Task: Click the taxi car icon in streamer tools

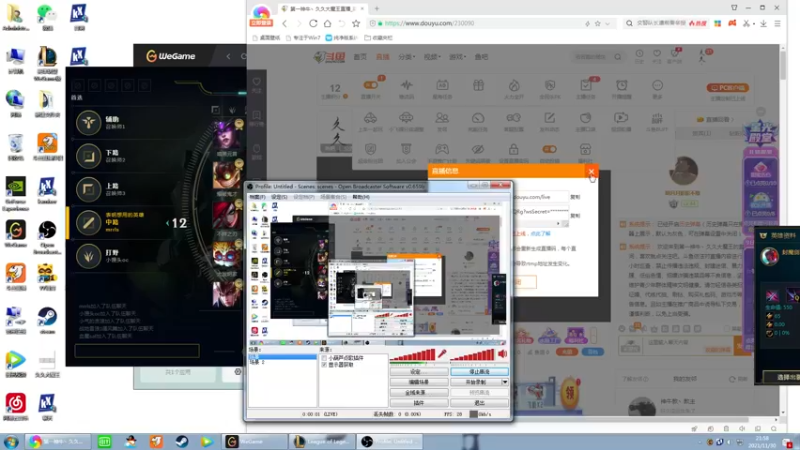Action: (370, 118)
